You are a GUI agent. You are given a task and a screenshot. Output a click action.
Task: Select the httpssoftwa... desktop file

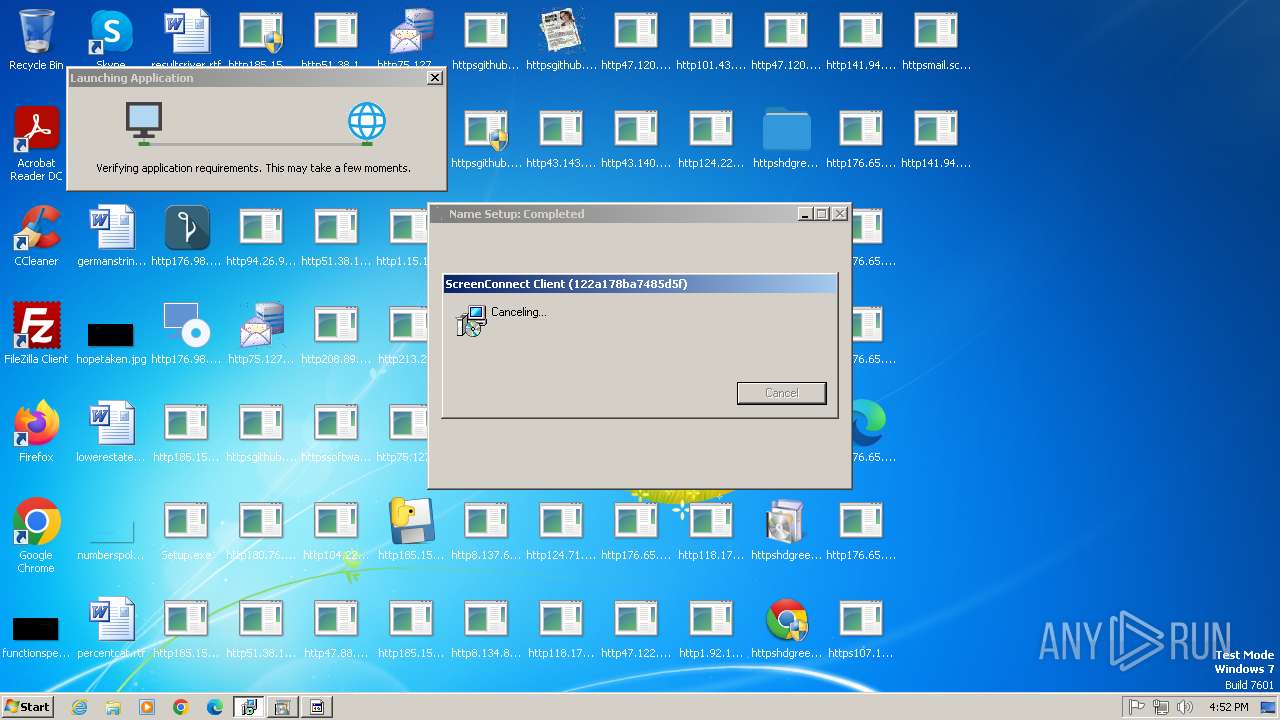click(336, 432)
